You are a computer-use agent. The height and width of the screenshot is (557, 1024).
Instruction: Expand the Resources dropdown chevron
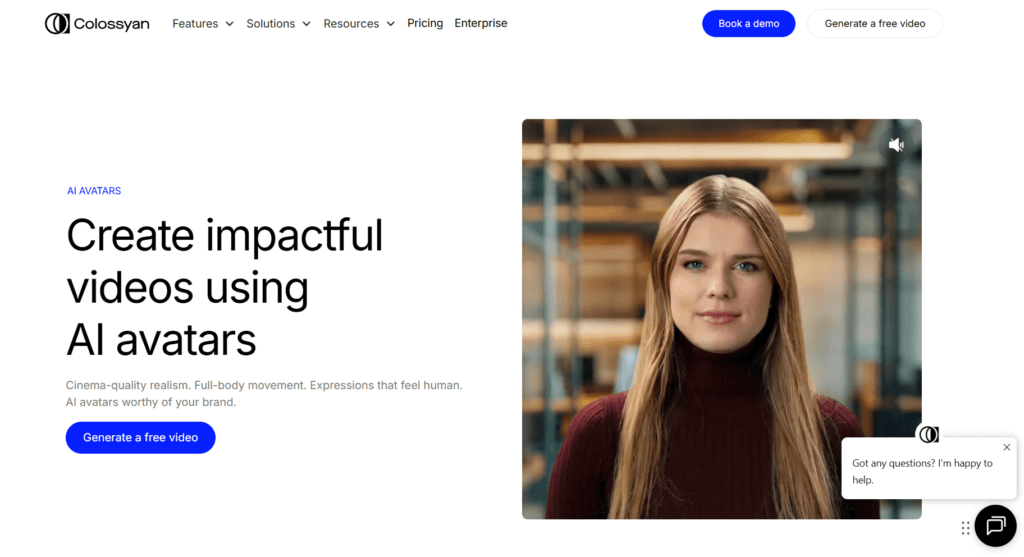(391, 24)
